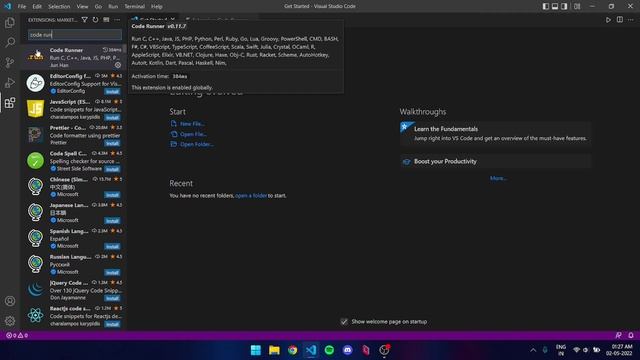Click the Run button in editor toolbar
Screen dimensions: 640x360
click(x=608, y=20)
